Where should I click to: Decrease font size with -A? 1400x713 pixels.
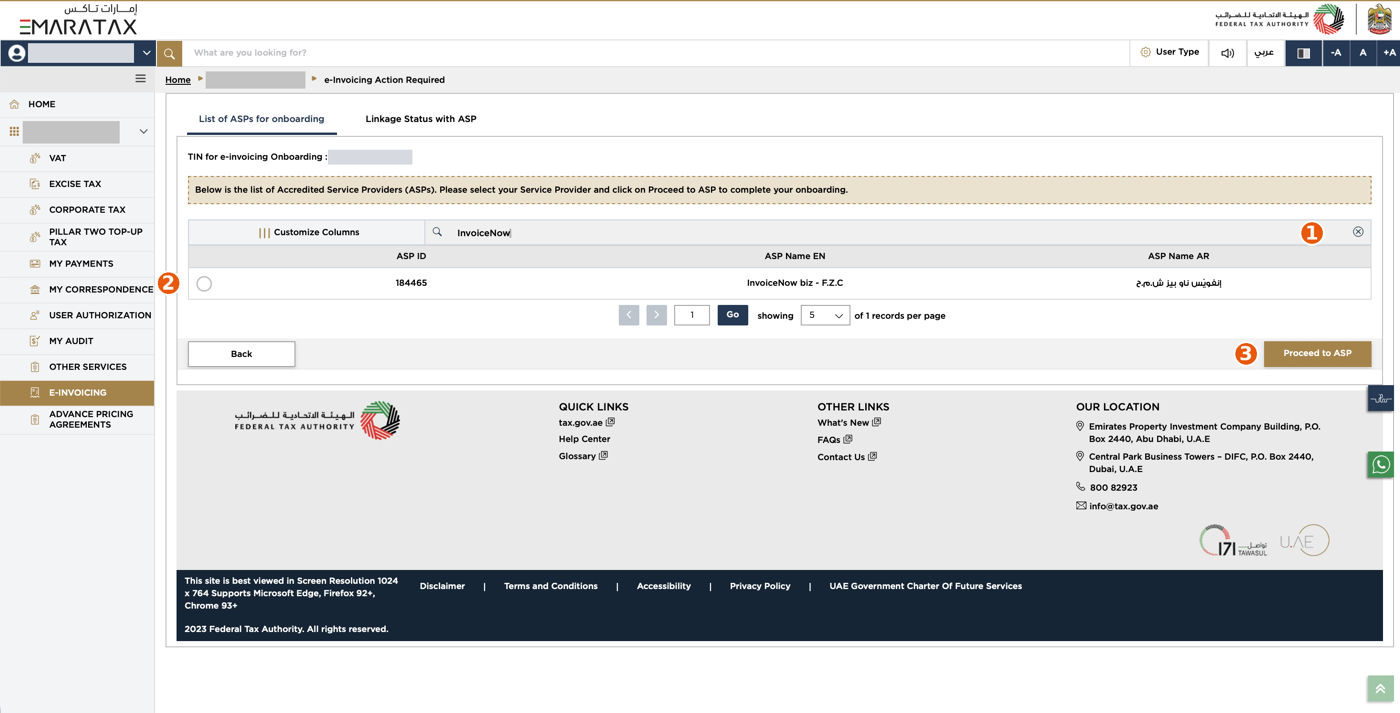pos(1336,53)
